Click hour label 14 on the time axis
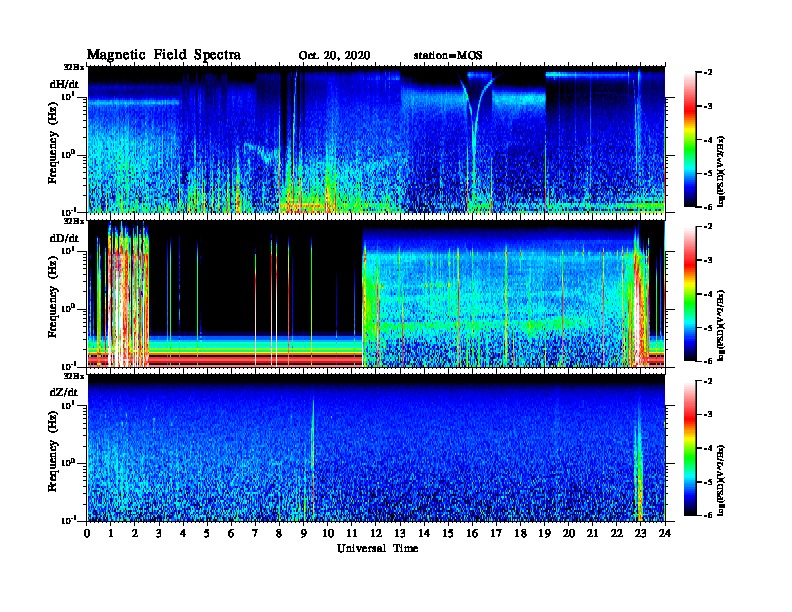This screenshot has height=612, width=792. (424, 533)
